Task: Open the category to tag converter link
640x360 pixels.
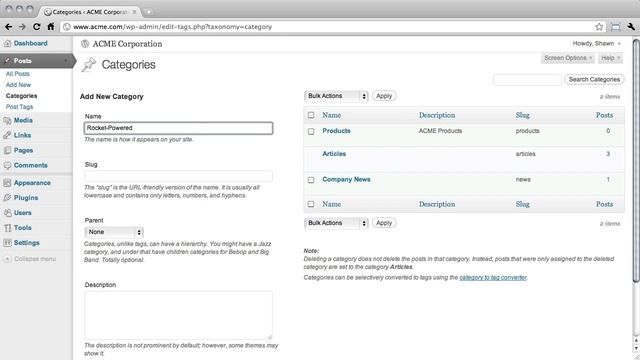Action: 493,278
